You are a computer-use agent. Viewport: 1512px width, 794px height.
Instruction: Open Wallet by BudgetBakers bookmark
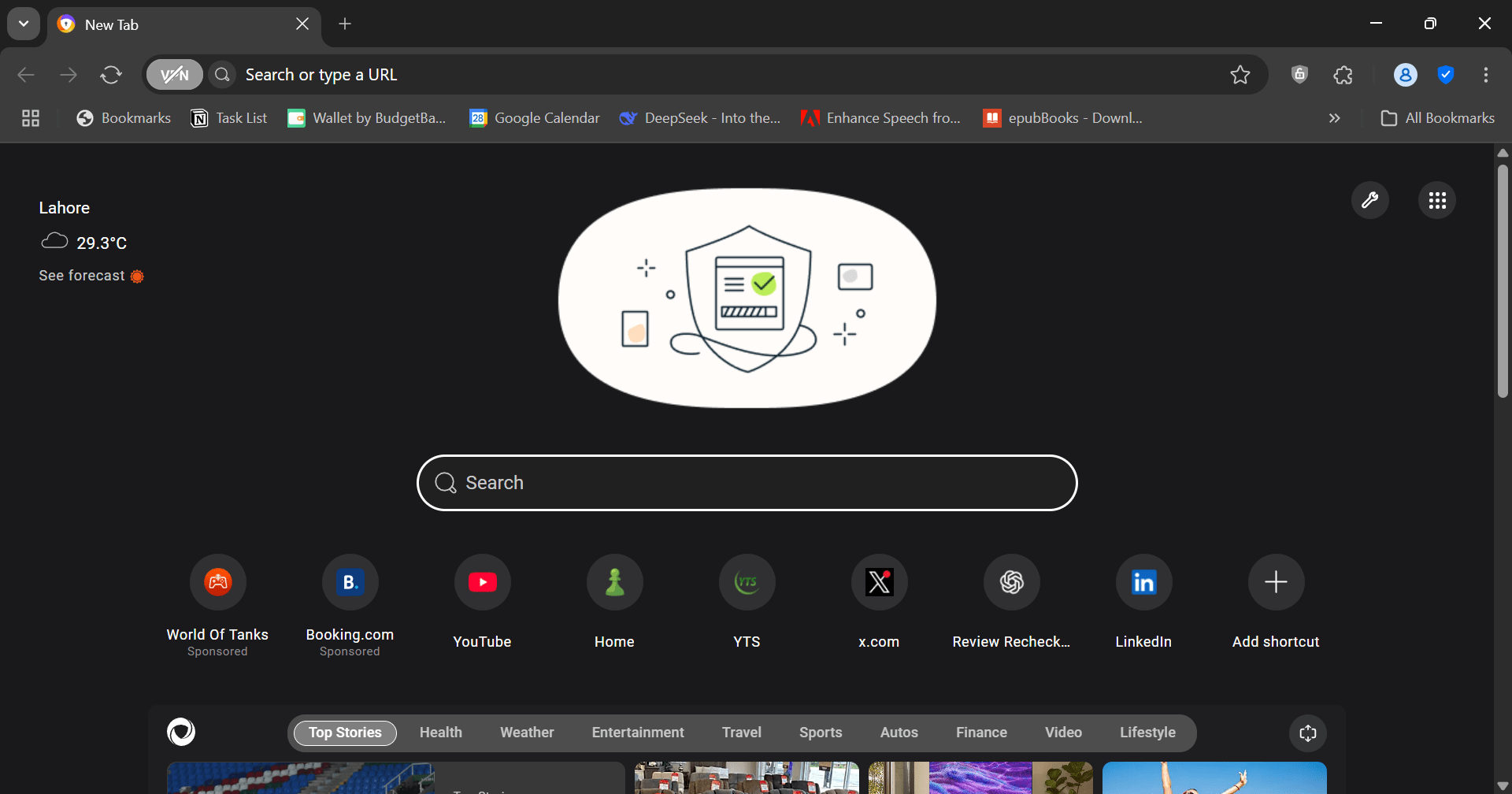click(367, 118)
